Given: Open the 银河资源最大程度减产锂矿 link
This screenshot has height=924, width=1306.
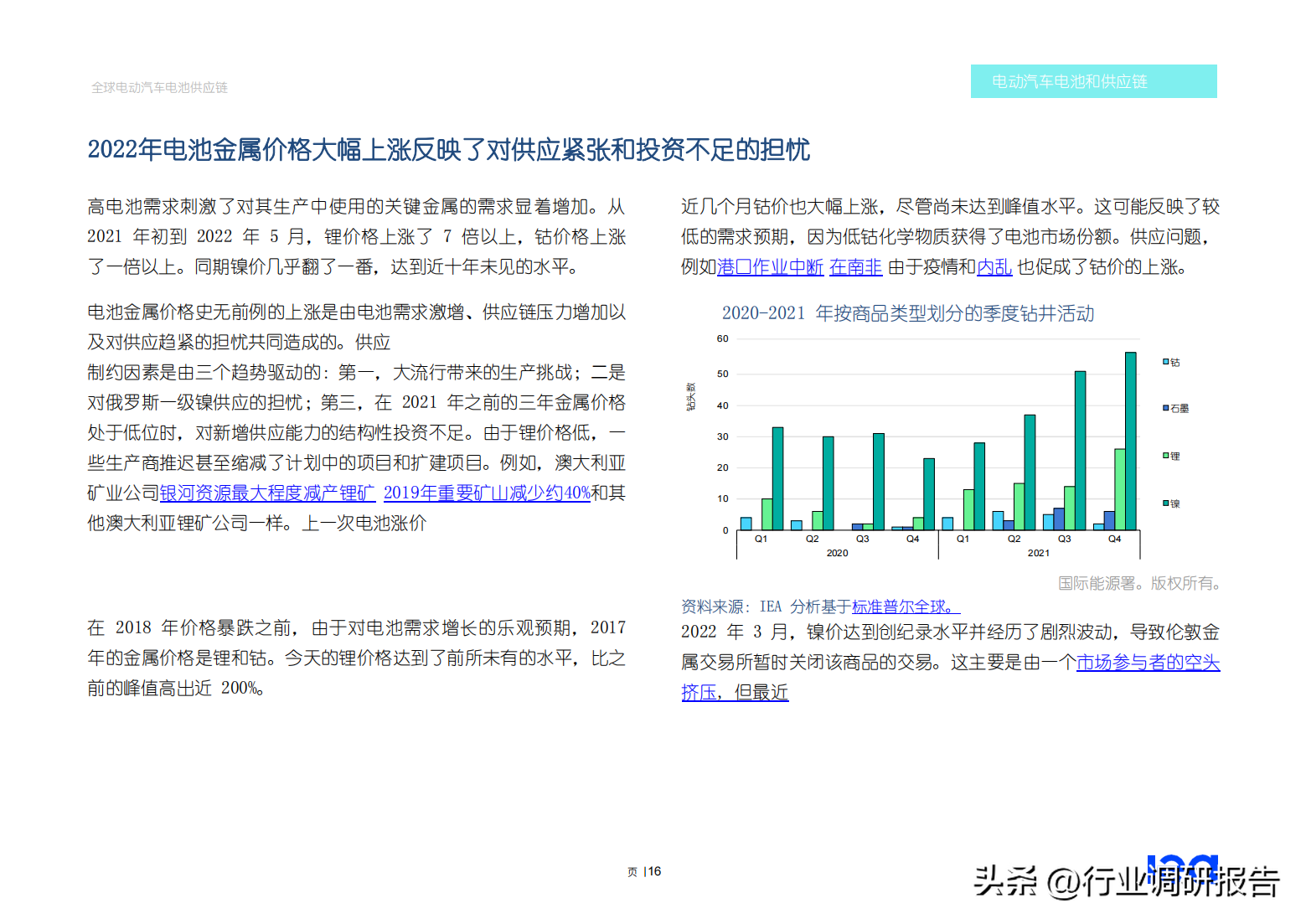Looking at the screenshot, I should 267,493.
